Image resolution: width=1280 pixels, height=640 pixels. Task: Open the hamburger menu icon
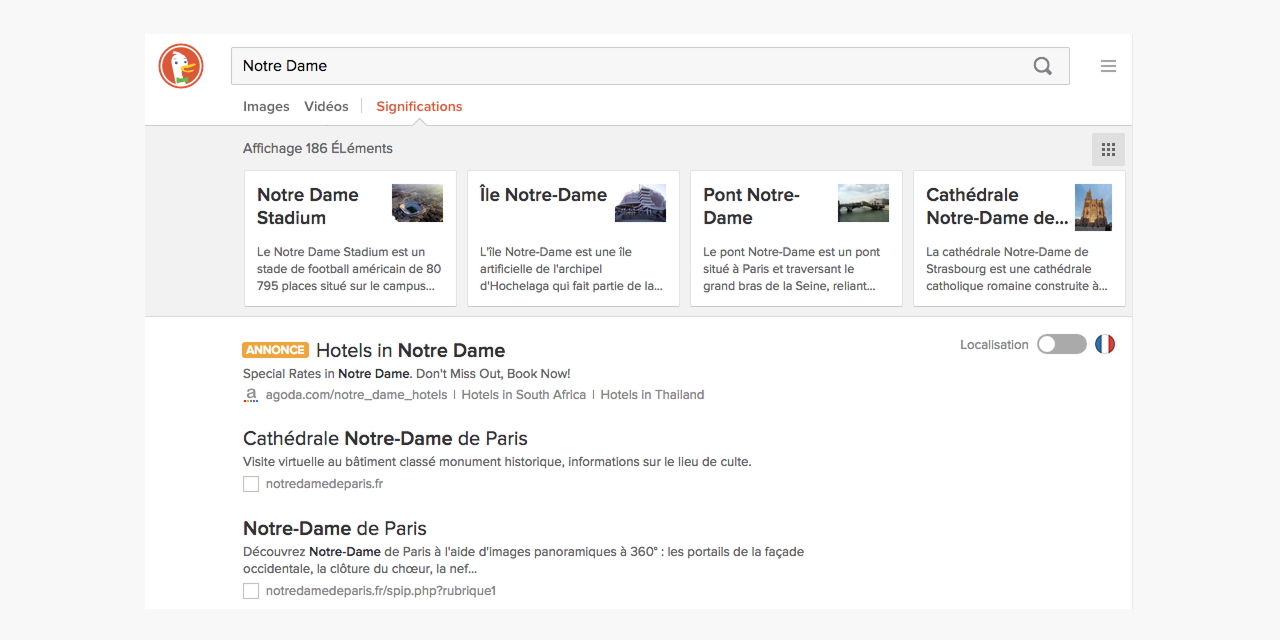pyautogui.click(x=1108, y=66)
